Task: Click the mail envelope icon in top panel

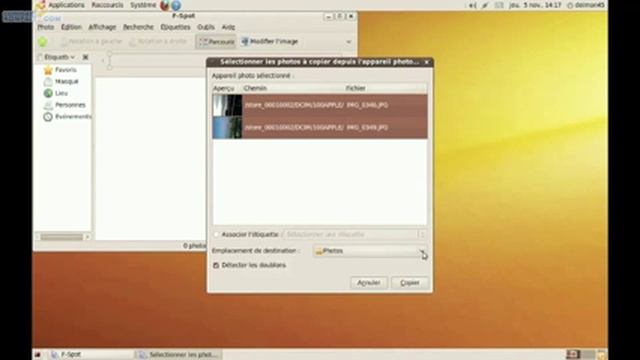Action: point(499,5)
